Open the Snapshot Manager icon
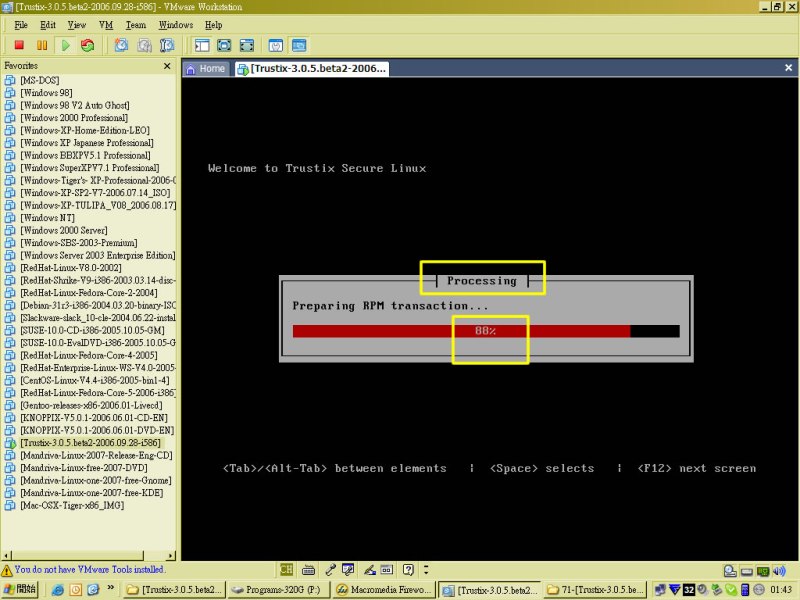800x600 pixels. 167,45
